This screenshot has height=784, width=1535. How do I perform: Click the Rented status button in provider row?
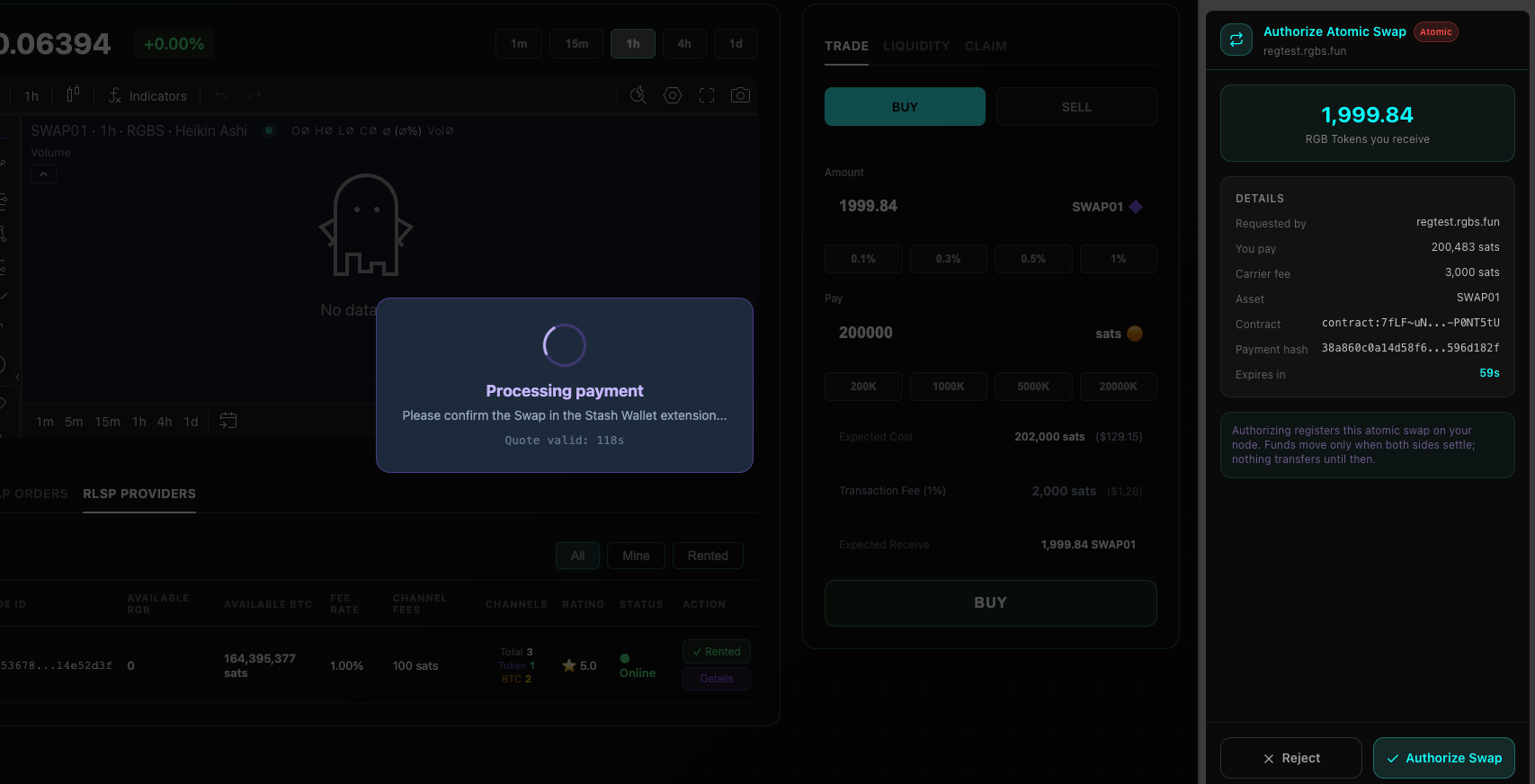pos(717,652)
